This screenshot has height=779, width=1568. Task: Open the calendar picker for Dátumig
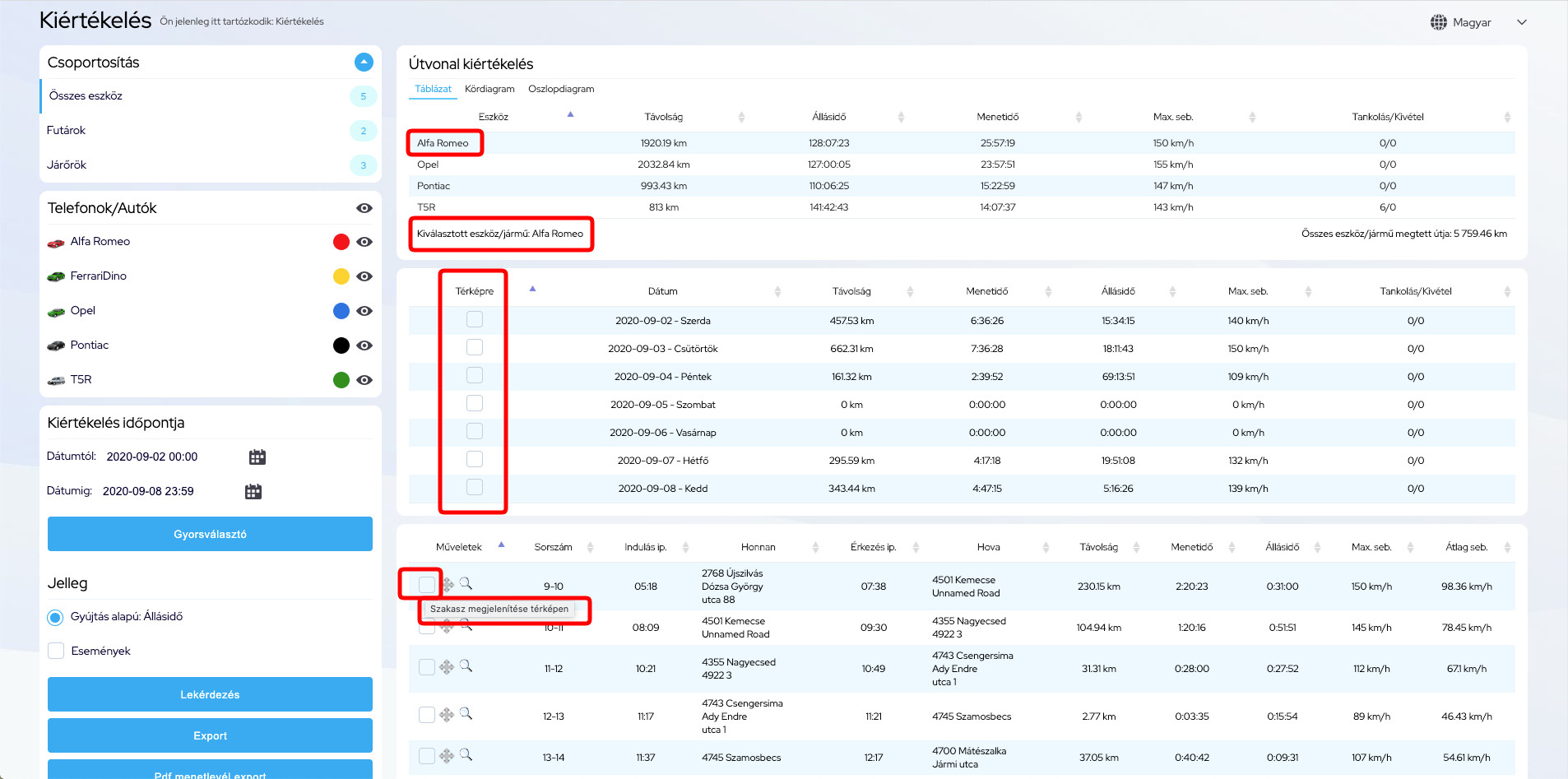[x=253, y=492]
